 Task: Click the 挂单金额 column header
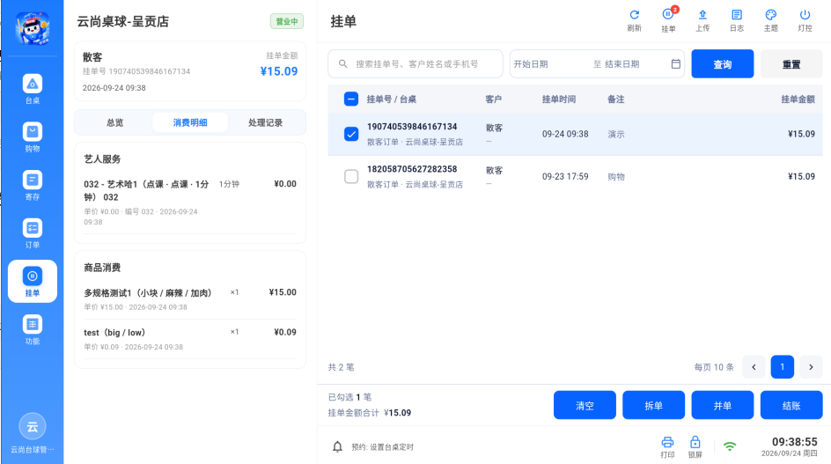pyautogui.click(x=798, y=99)
